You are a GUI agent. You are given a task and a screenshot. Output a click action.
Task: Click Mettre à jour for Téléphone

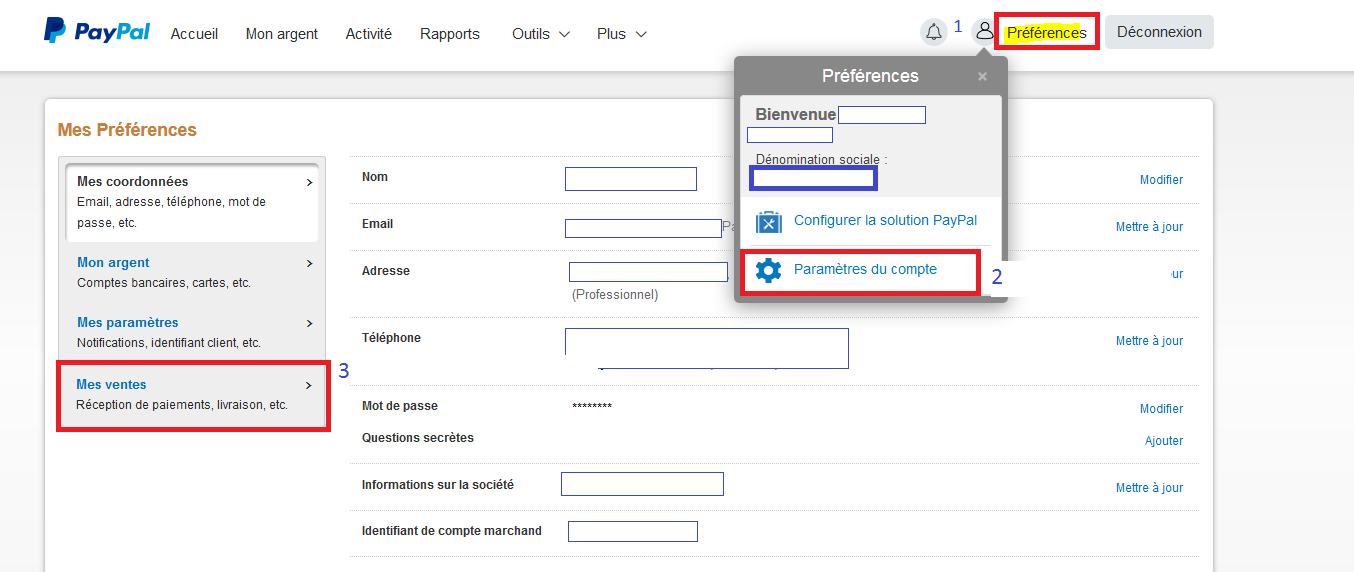1149,341
